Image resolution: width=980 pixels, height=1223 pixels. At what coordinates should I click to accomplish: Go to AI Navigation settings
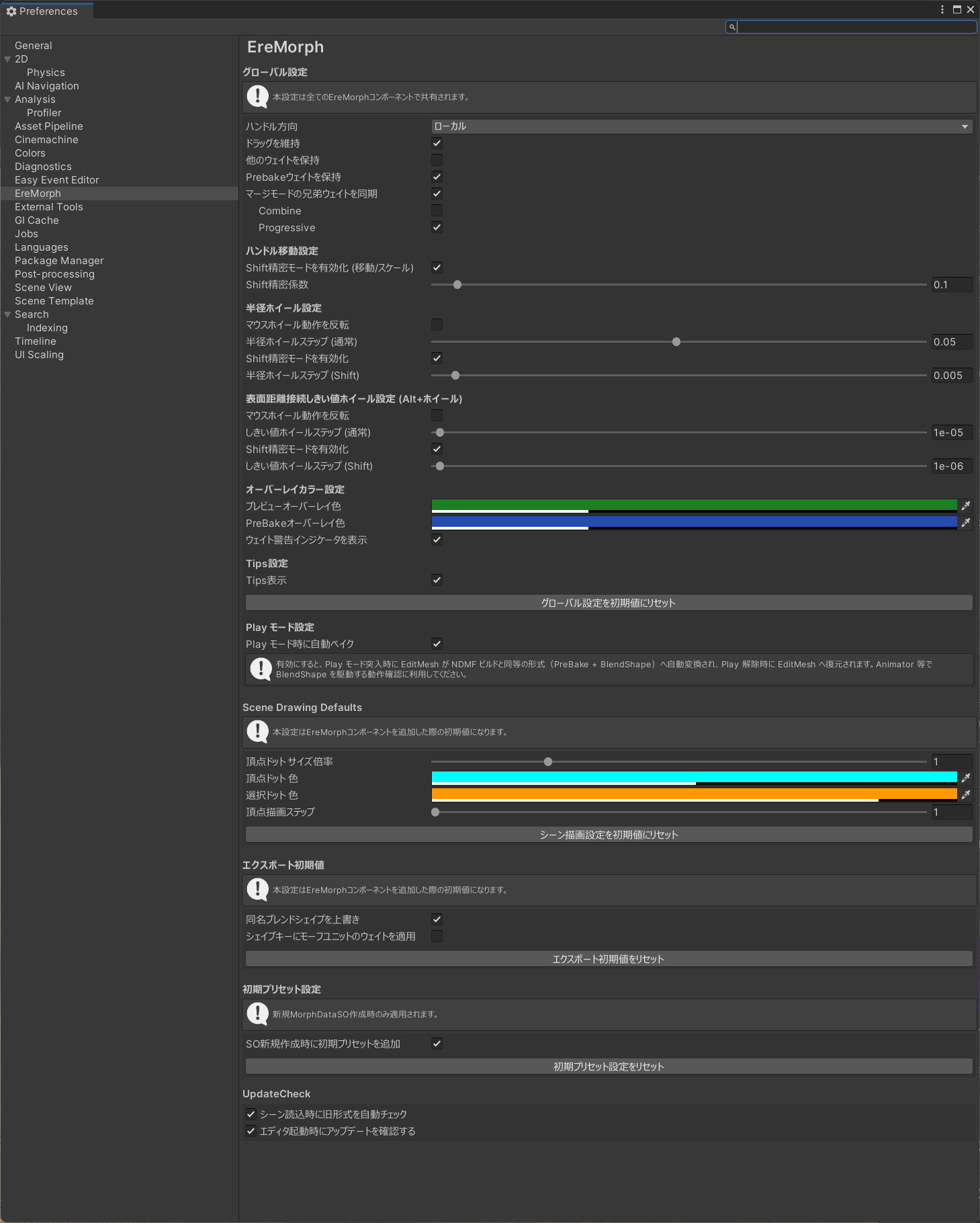[47, 86]
